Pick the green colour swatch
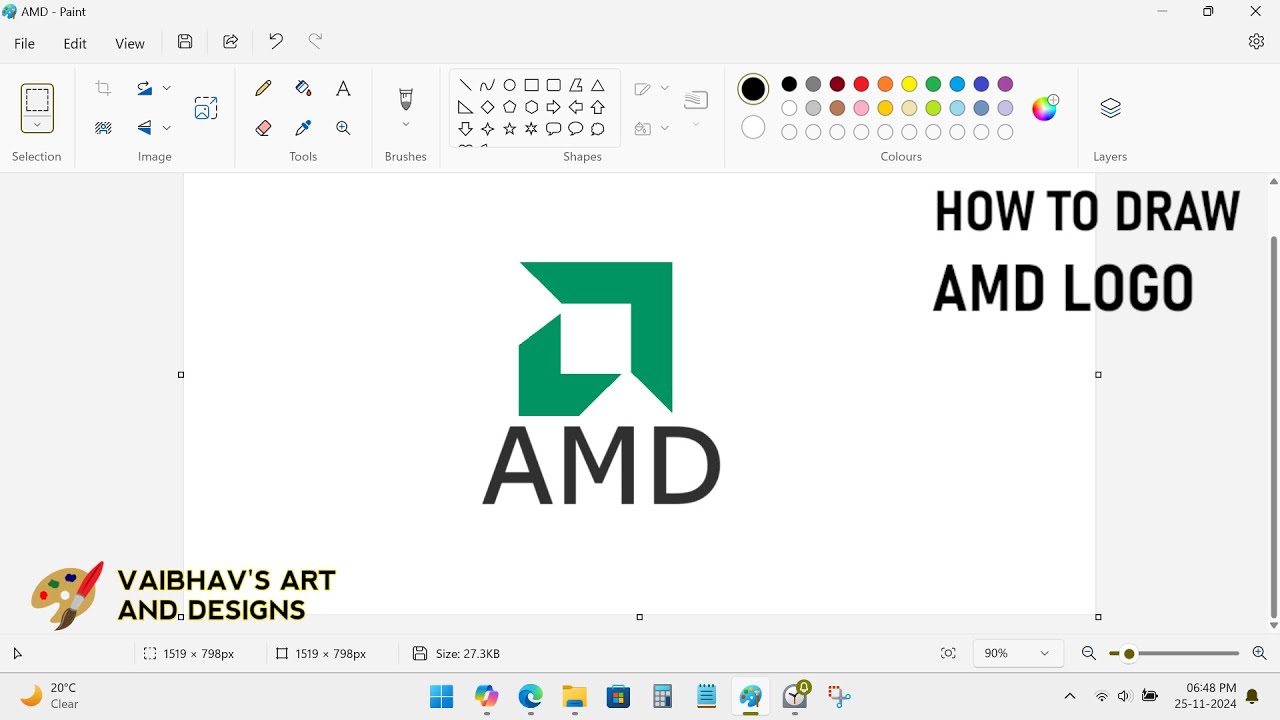 click(x=933, y=84)
